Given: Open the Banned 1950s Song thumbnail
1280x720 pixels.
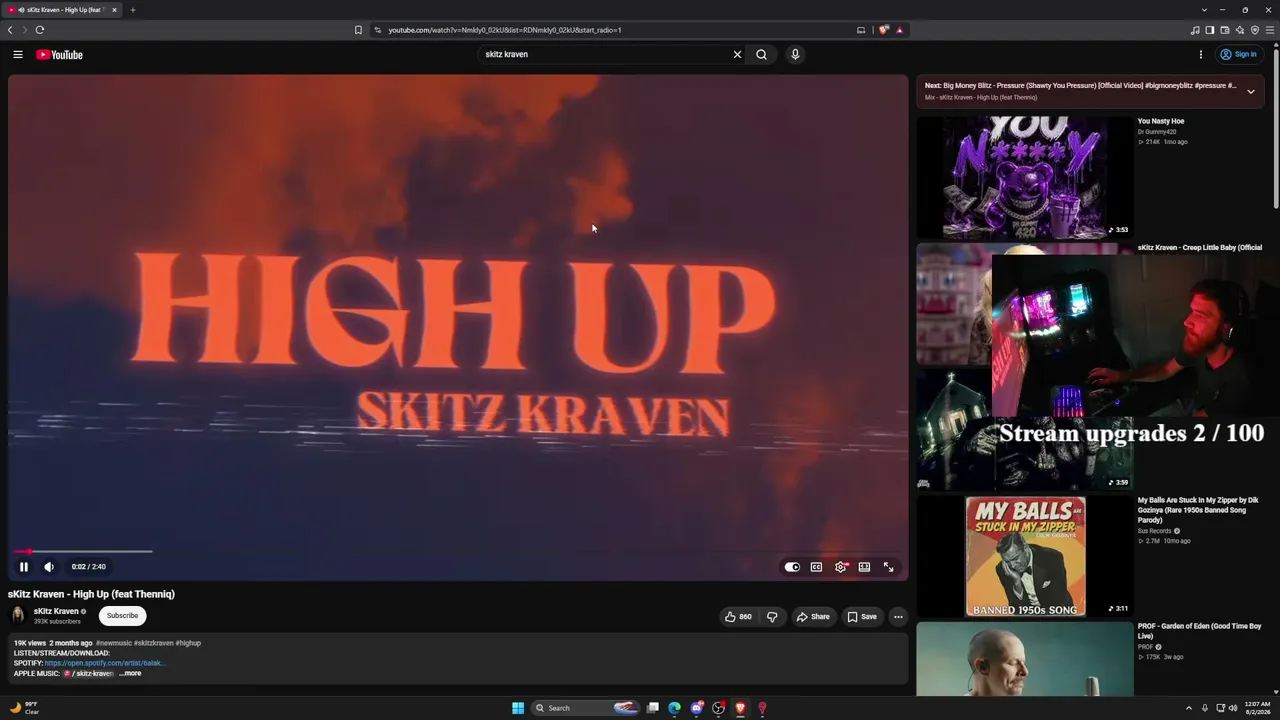Looking at the screenshot, I should tap(1025, 557).
